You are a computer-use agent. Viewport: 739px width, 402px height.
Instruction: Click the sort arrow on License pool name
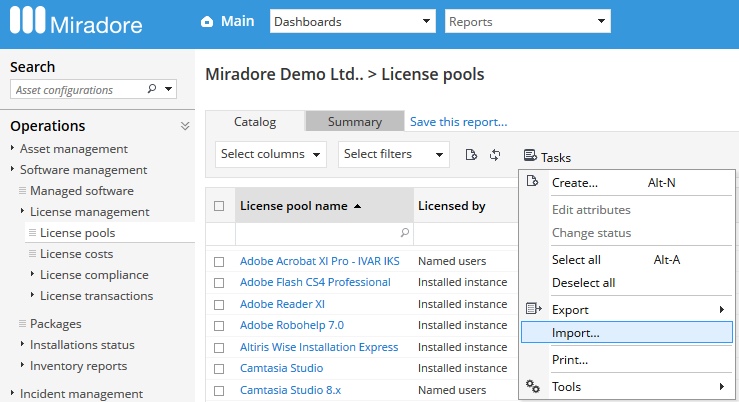(x=357, y=206)
